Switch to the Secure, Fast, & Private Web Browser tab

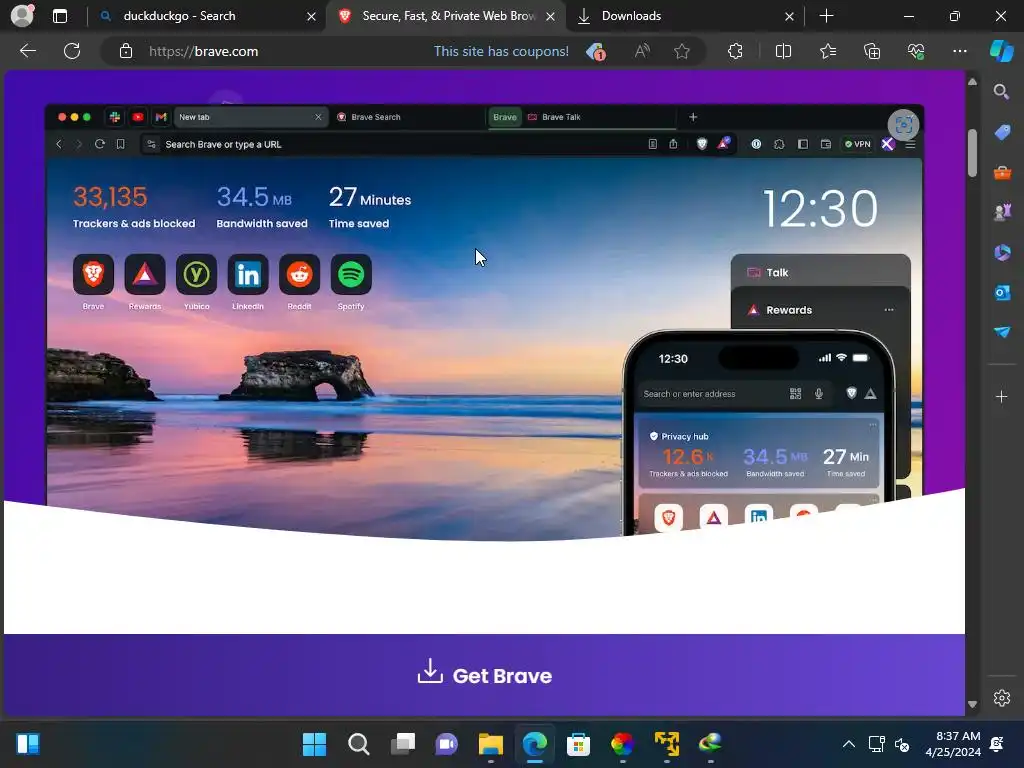[x=447, y=16]
